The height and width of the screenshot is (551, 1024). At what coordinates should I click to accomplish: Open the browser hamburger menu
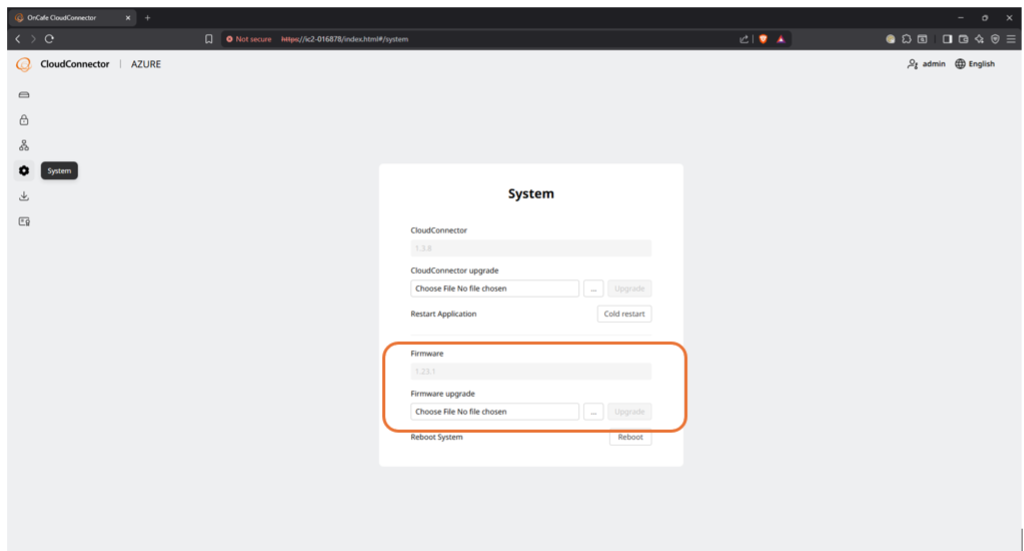click(1011, 39)
